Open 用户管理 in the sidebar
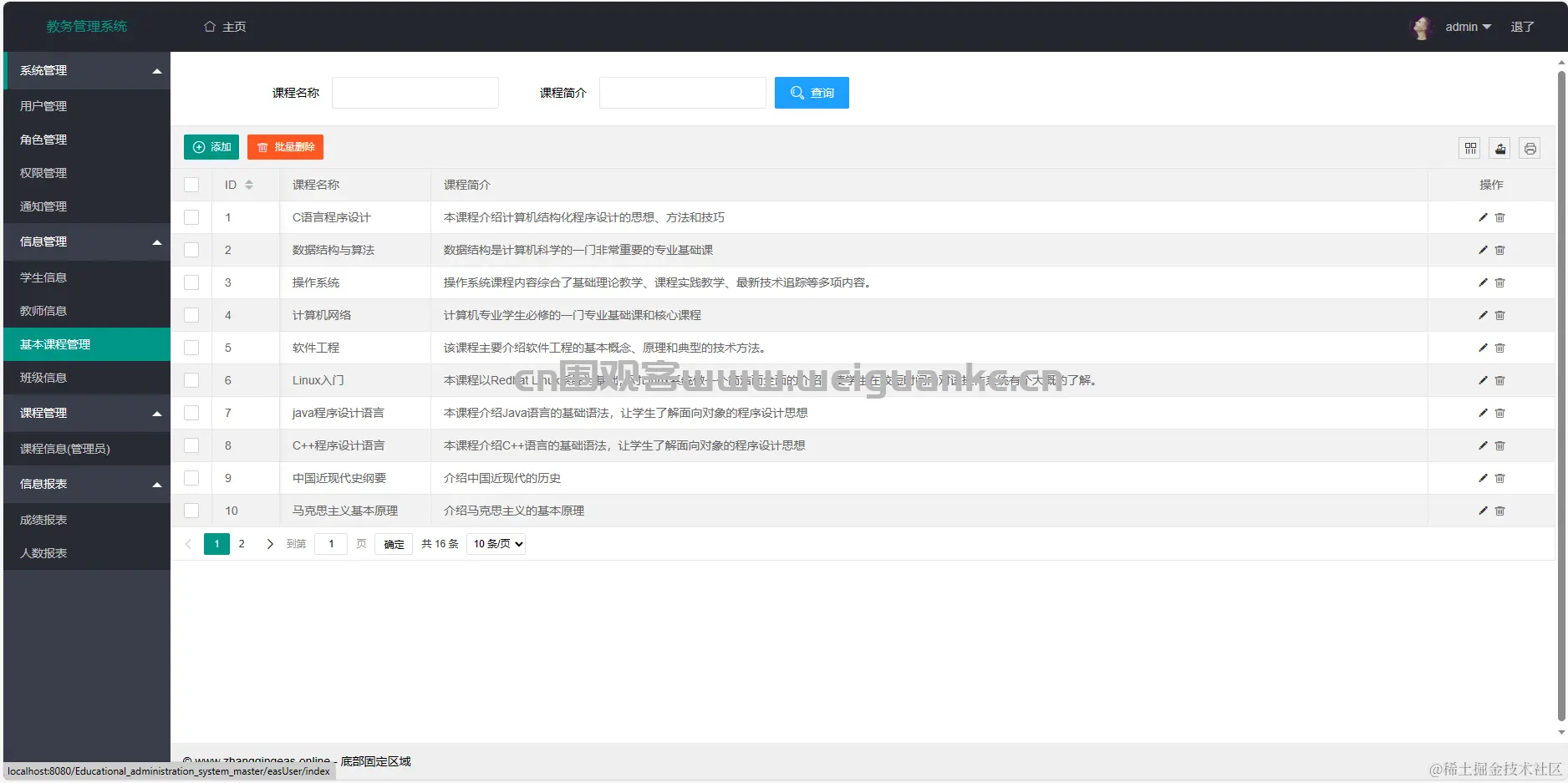The height and width of the screenshot is (783, 1568). point(87,106)
